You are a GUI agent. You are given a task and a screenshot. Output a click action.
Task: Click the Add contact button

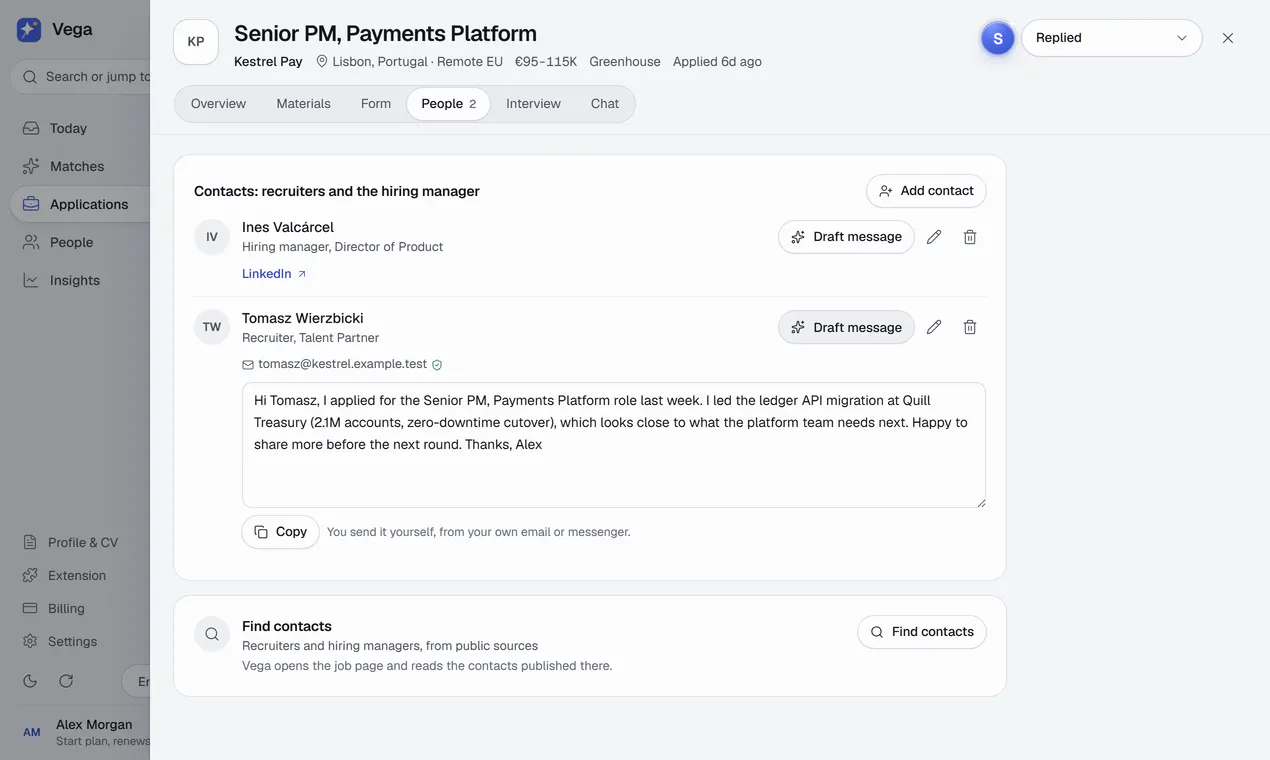pyautogui.click(x=926, y=191)
